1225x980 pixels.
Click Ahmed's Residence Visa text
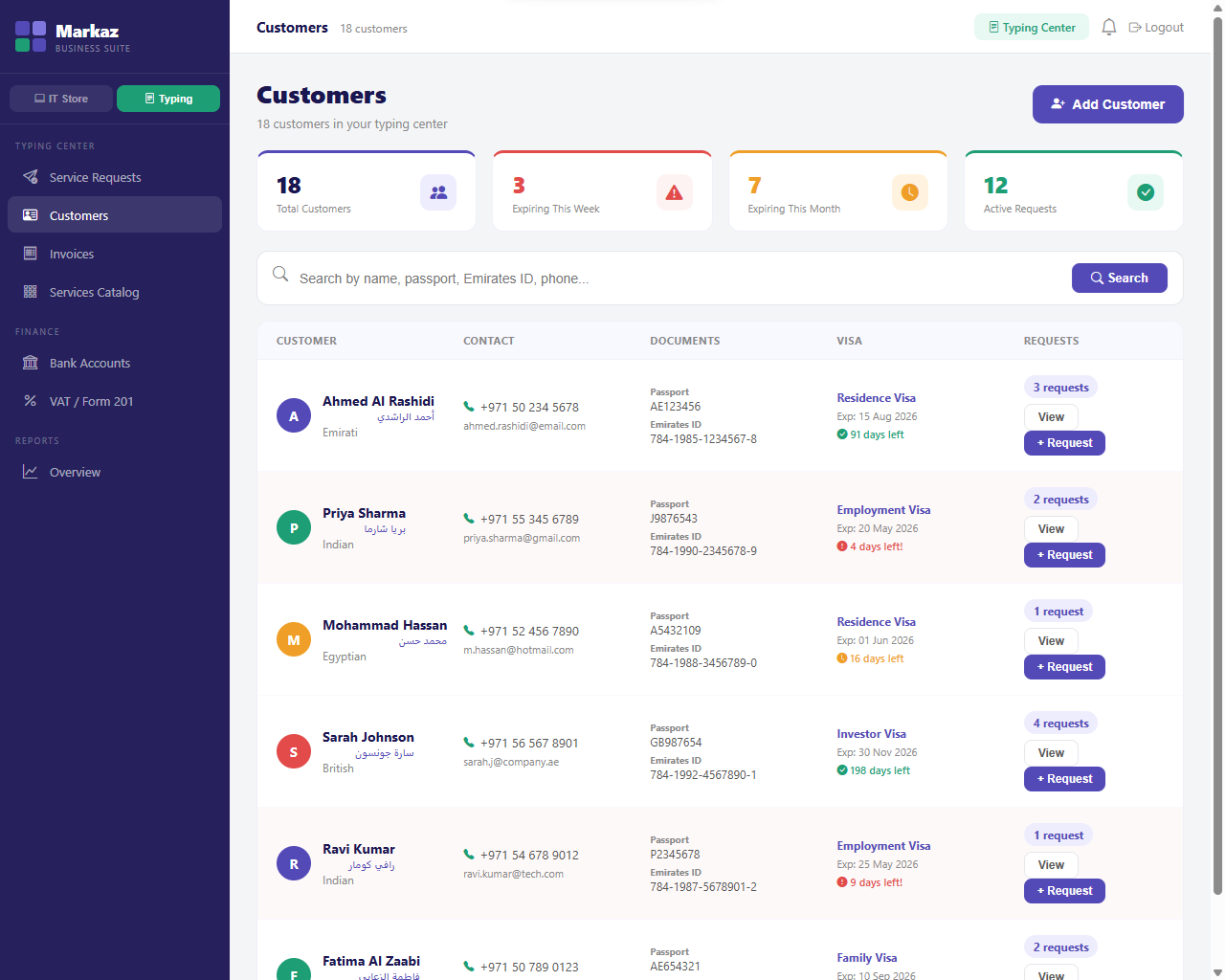[x=876, y=398]
